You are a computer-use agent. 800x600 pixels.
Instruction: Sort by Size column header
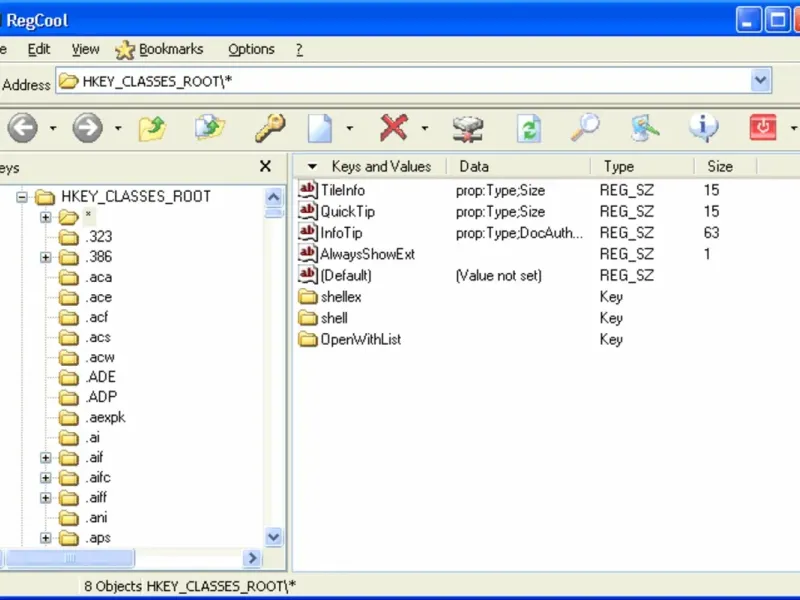click(x=726, y=166)
